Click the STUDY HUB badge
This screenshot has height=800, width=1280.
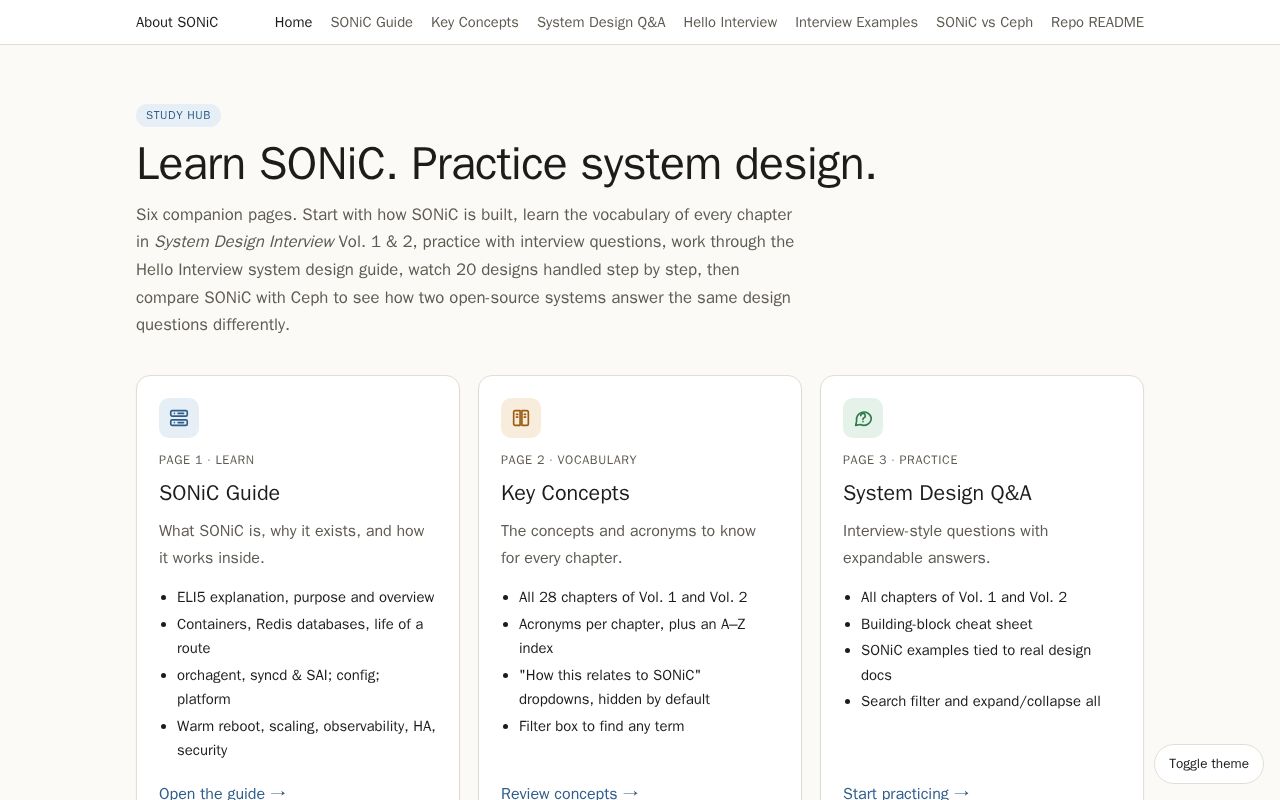click(178, 115)
